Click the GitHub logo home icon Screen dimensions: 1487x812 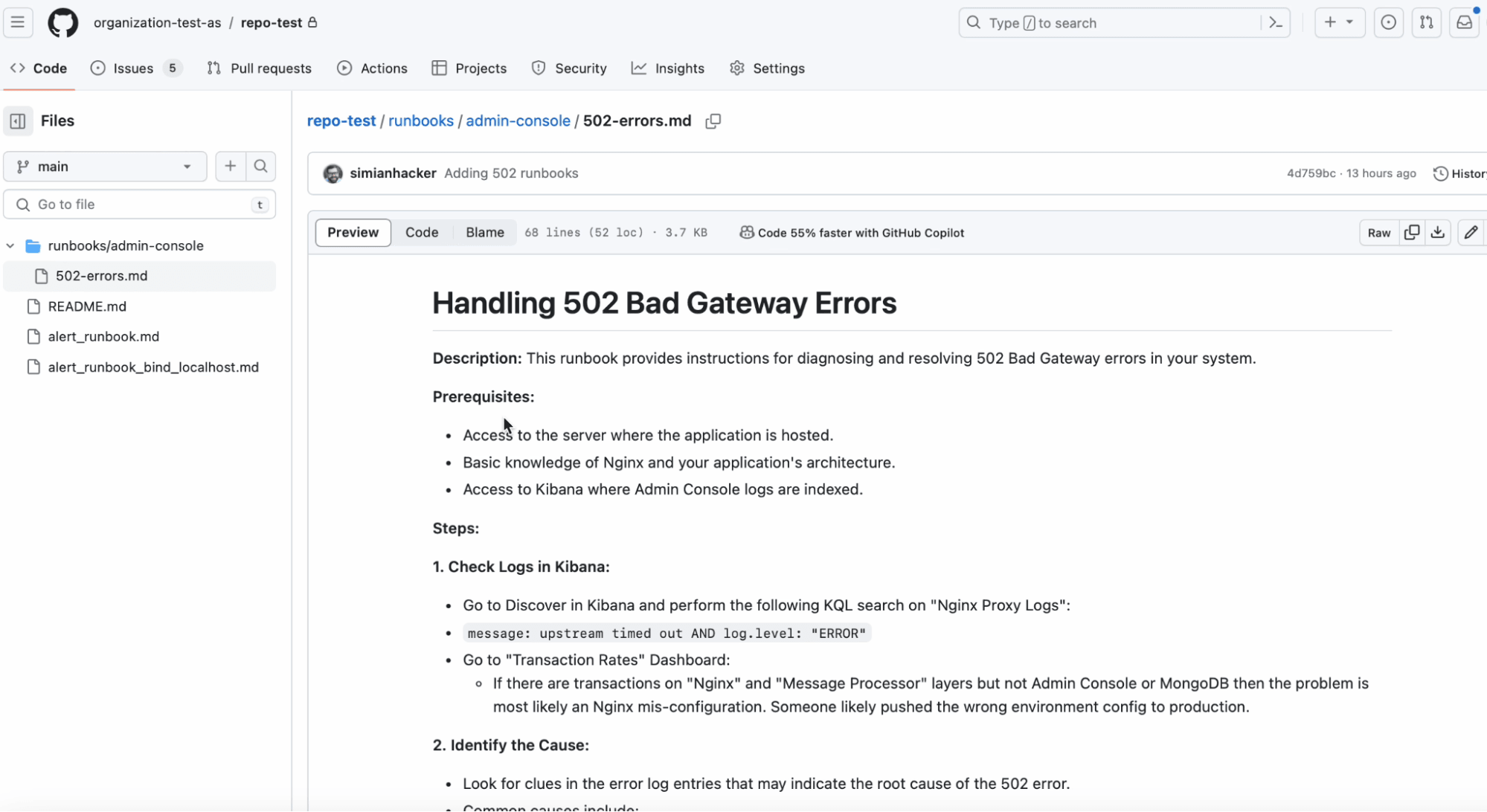point(62,23)
